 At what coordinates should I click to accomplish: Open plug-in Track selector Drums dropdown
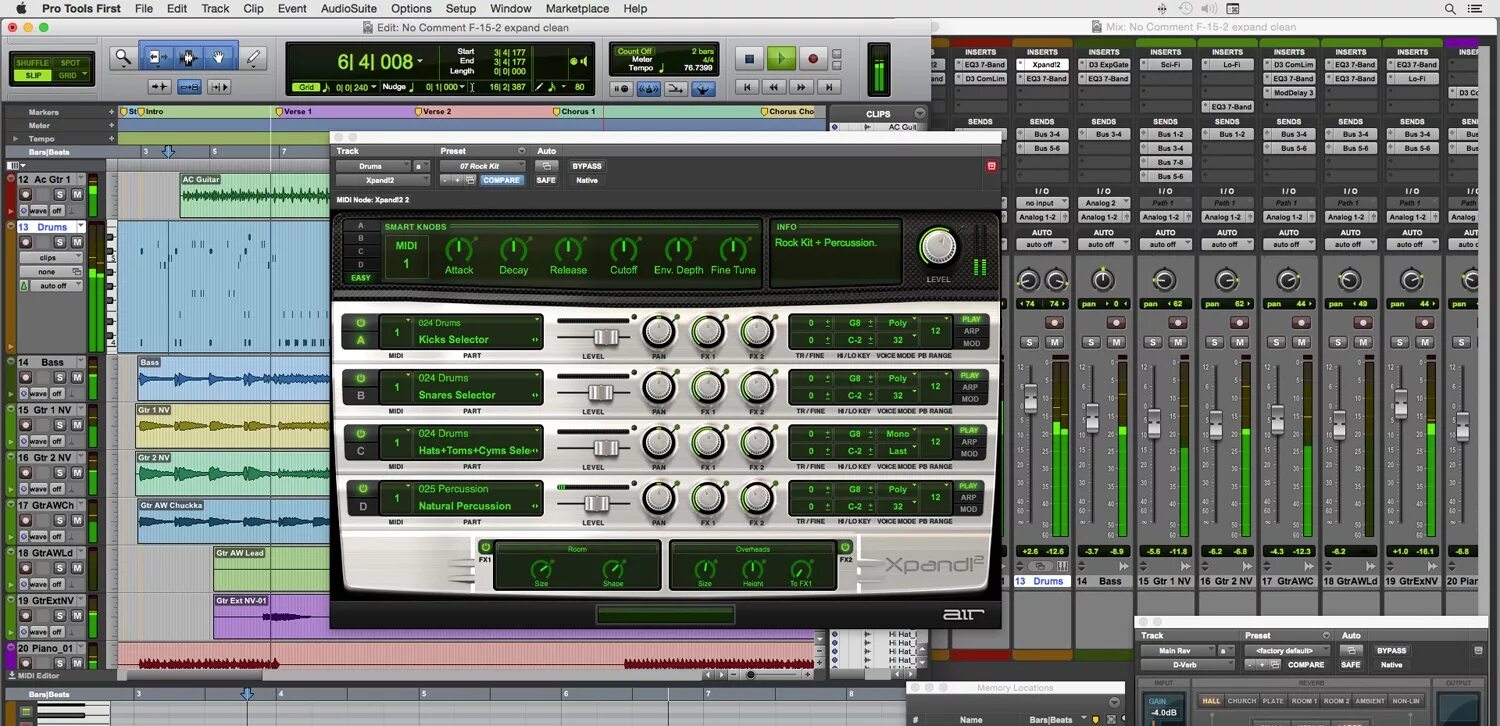pyautogui.click(x=373, y=166)
